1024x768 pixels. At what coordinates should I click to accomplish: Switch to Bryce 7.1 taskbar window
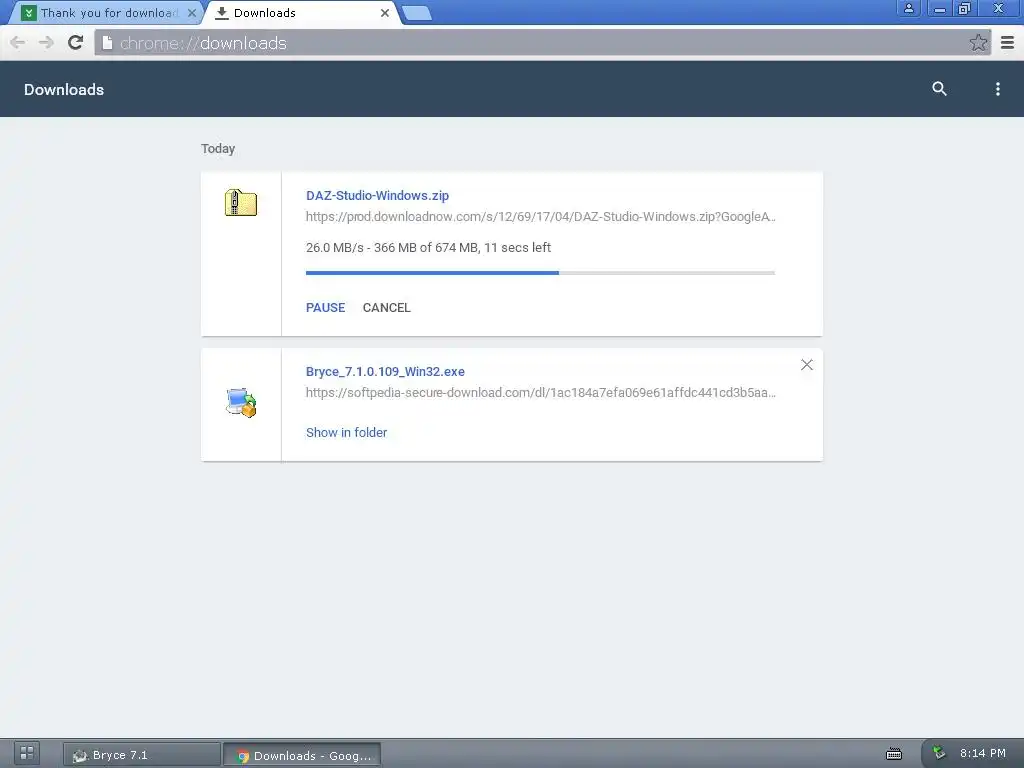(142, 755)
